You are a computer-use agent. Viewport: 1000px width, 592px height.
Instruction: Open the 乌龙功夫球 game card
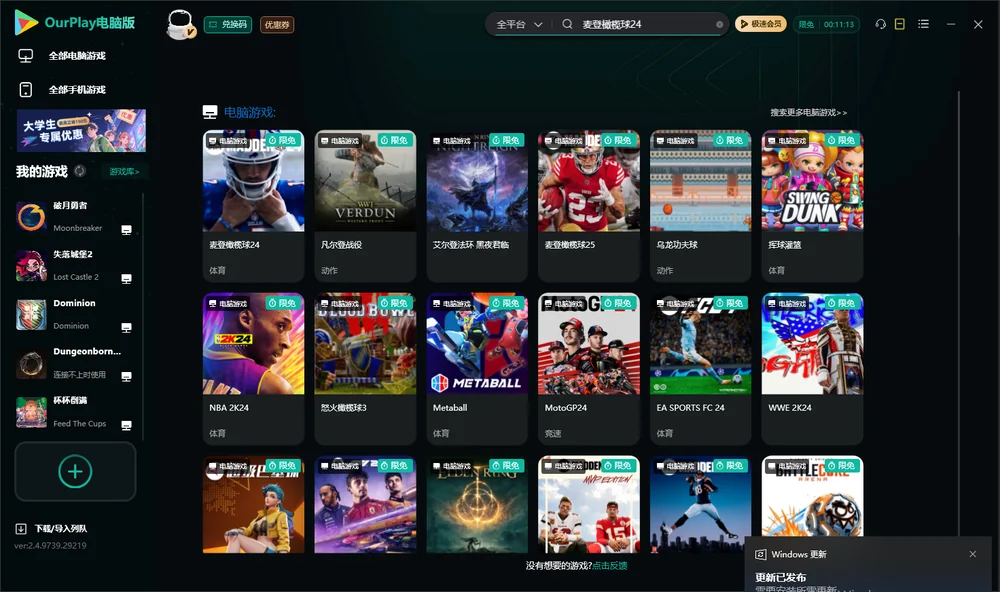pyautogui.click(x=700, y=206)
